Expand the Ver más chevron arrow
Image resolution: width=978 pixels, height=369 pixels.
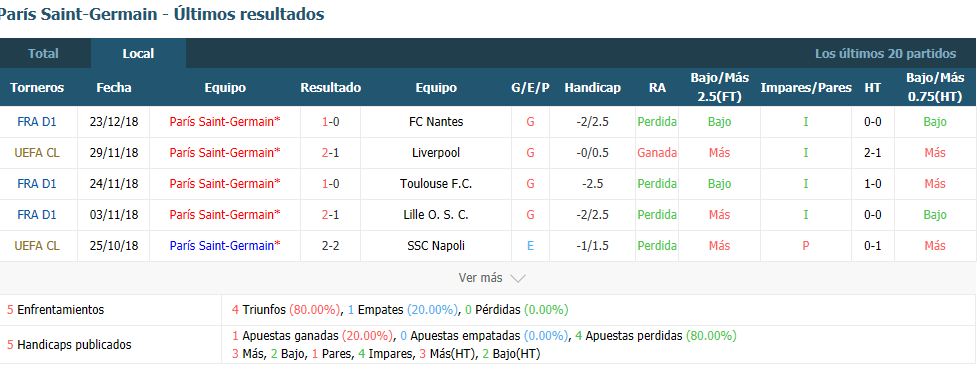(518, 279)
